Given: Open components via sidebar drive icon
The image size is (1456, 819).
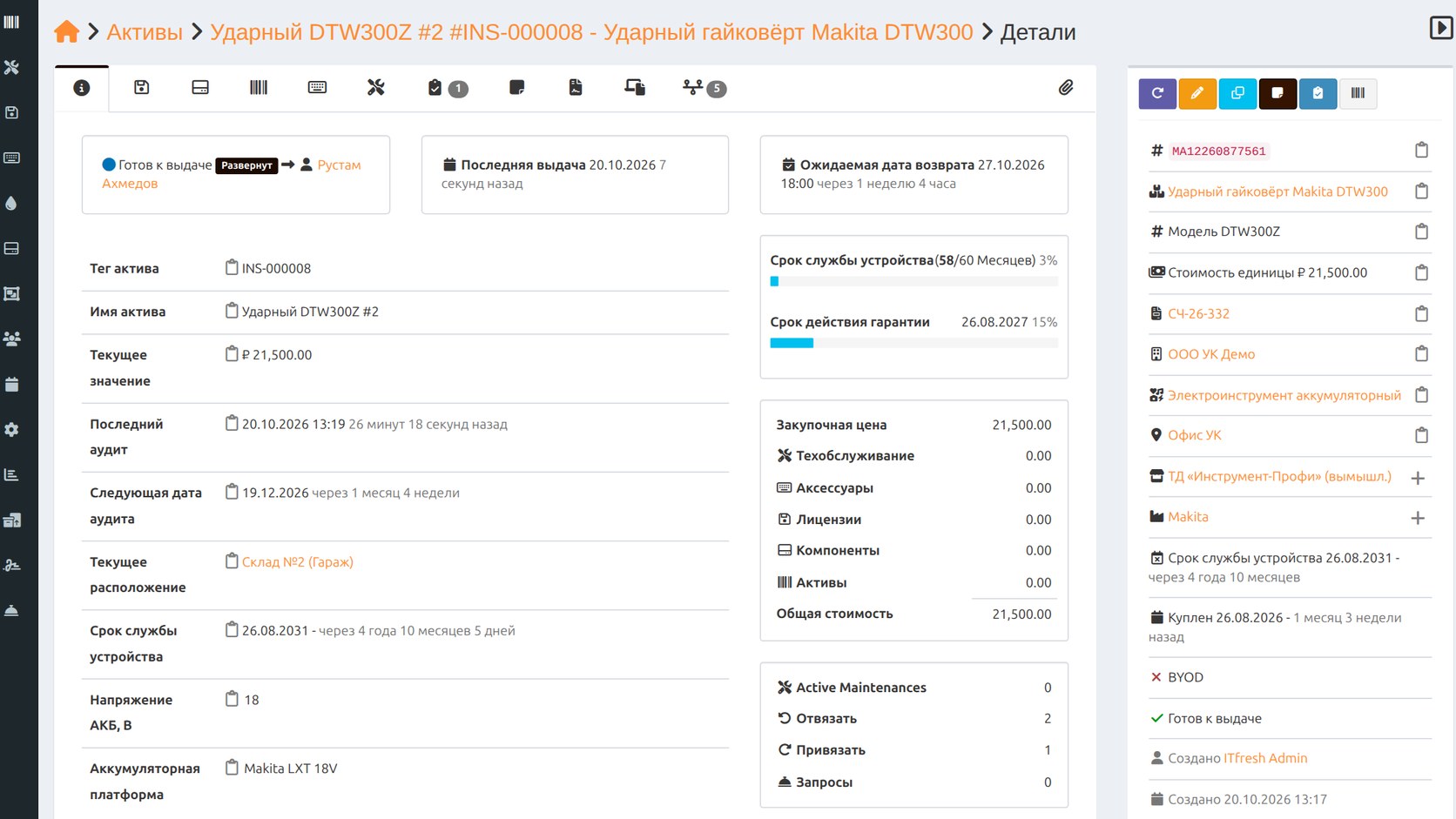Looking at the screenshot, I should coord(11,248).
